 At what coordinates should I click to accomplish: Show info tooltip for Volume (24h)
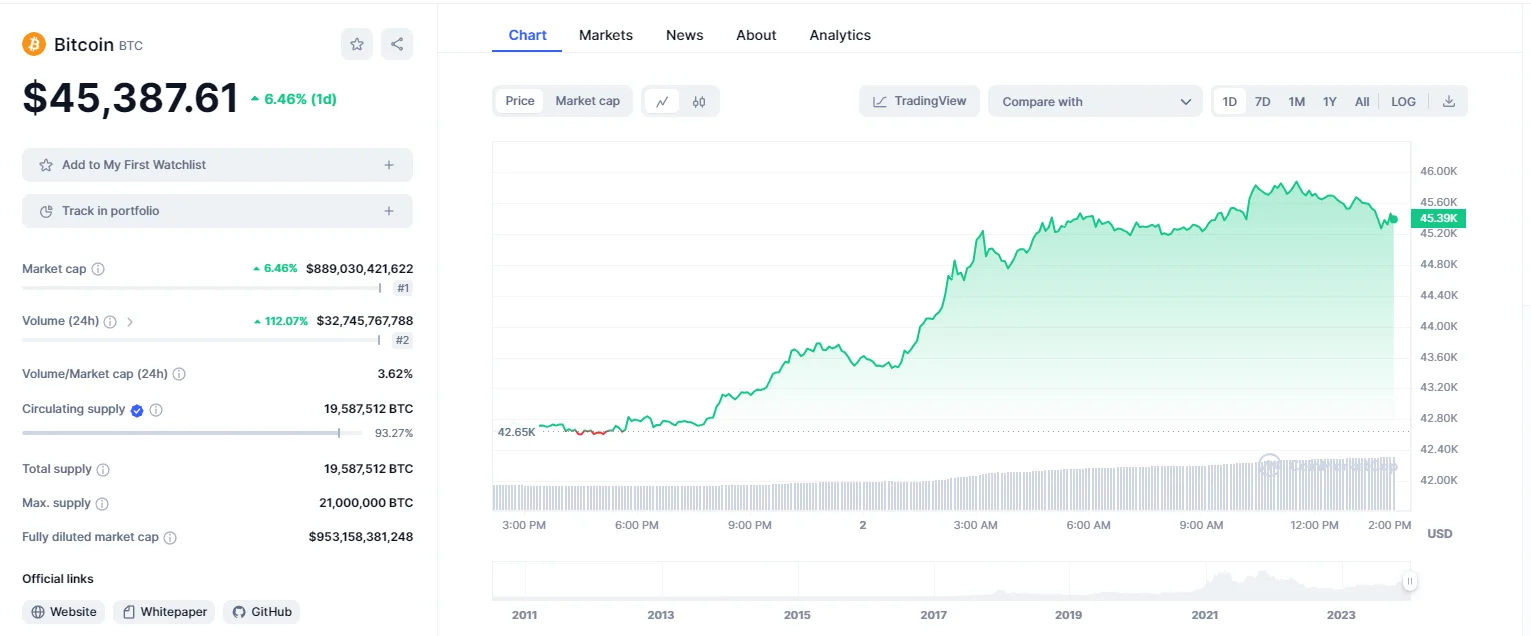click(x=110, y=322)
